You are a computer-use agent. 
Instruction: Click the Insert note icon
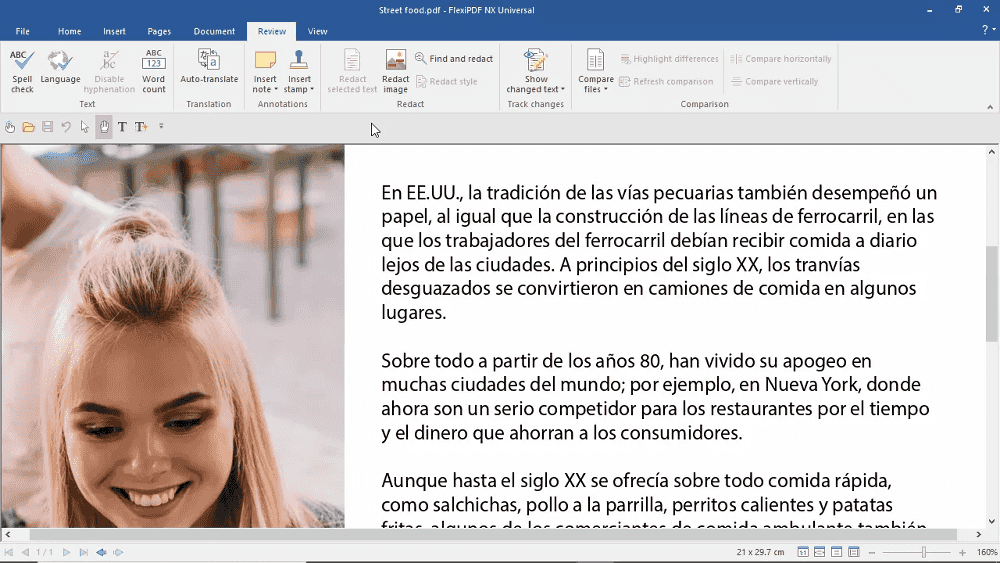(265, 61)
